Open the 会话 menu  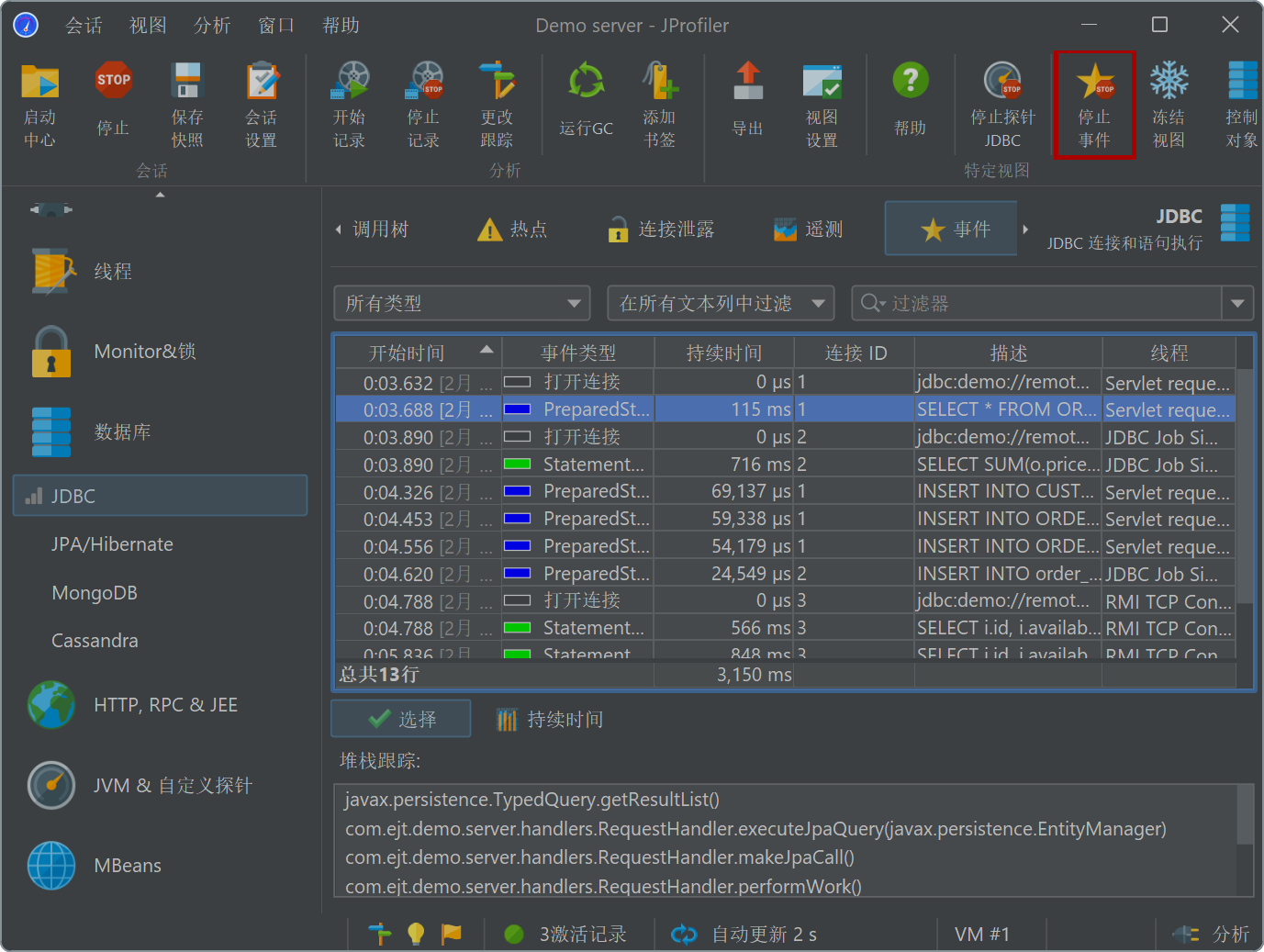[84, 26]
